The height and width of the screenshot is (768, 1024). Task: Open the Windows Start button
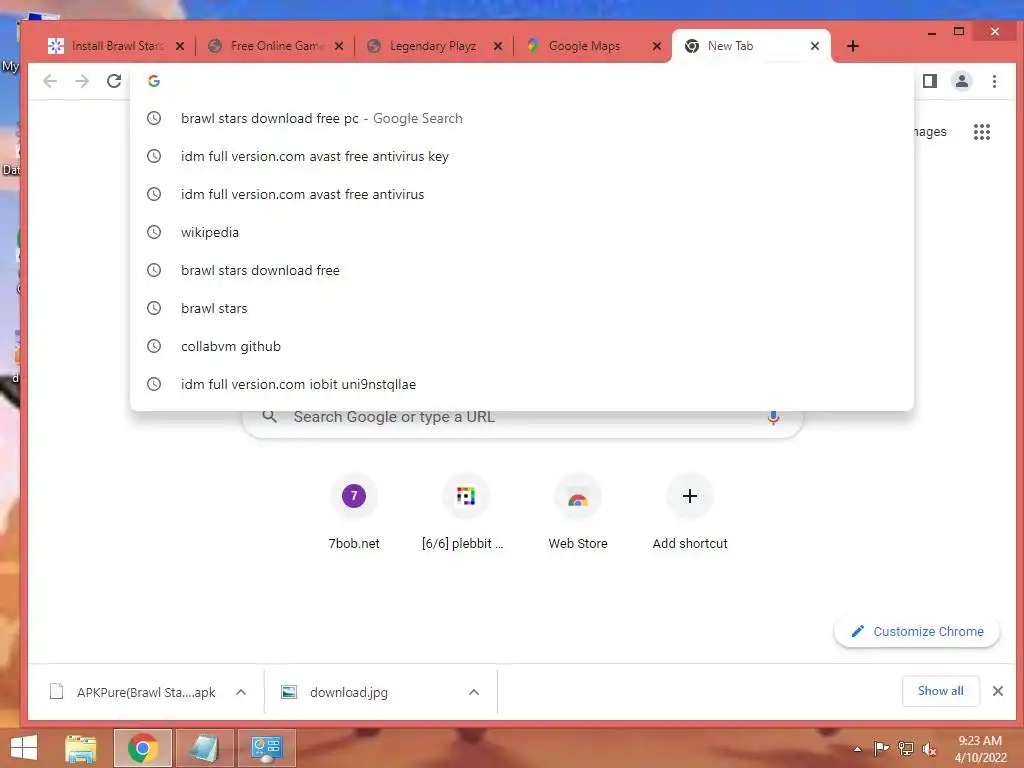[x=24, y=748]
